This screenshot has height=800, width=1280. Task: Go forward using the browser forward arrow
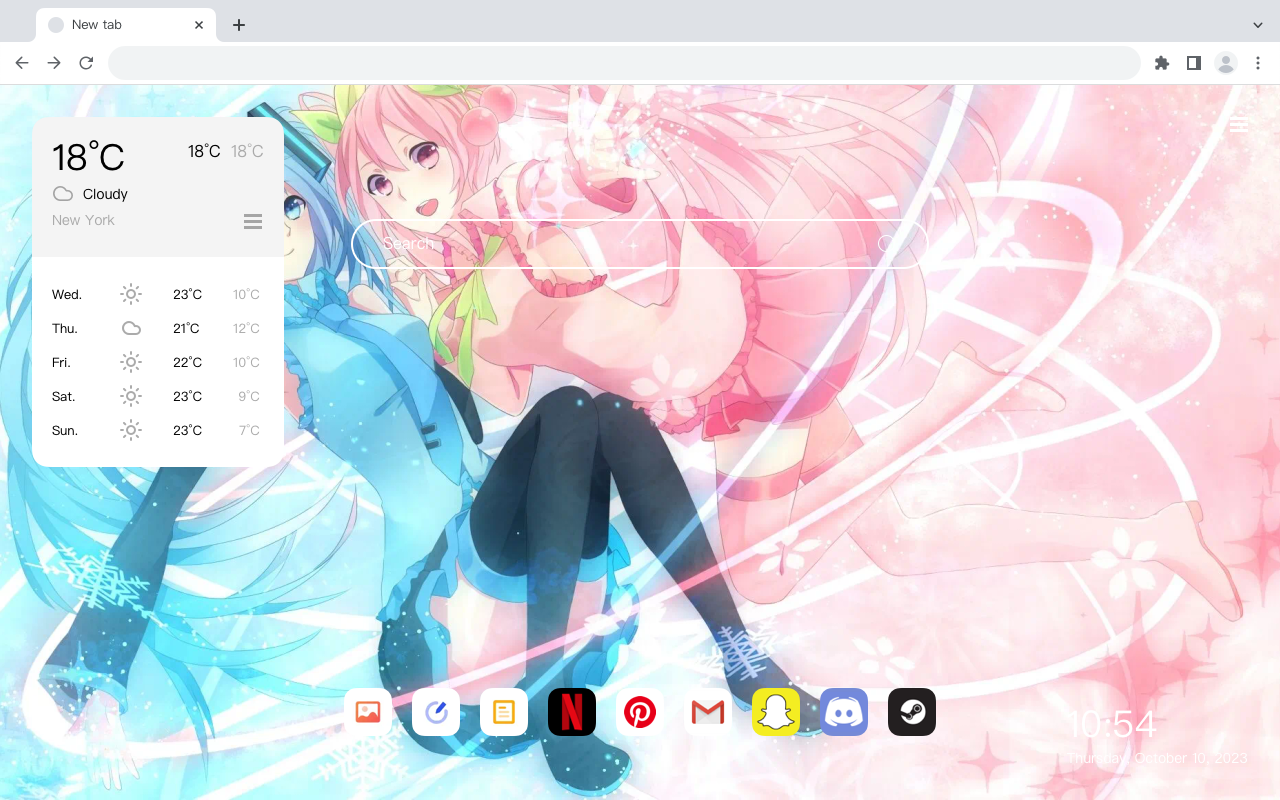pos(54,63)
